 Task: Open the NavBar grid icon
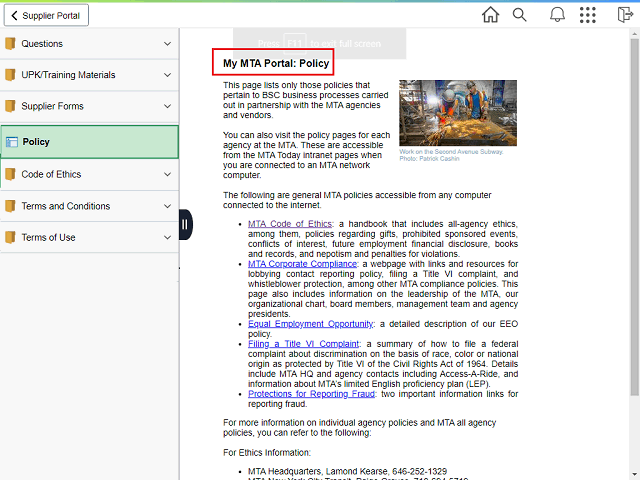click(x=588, y=15)
